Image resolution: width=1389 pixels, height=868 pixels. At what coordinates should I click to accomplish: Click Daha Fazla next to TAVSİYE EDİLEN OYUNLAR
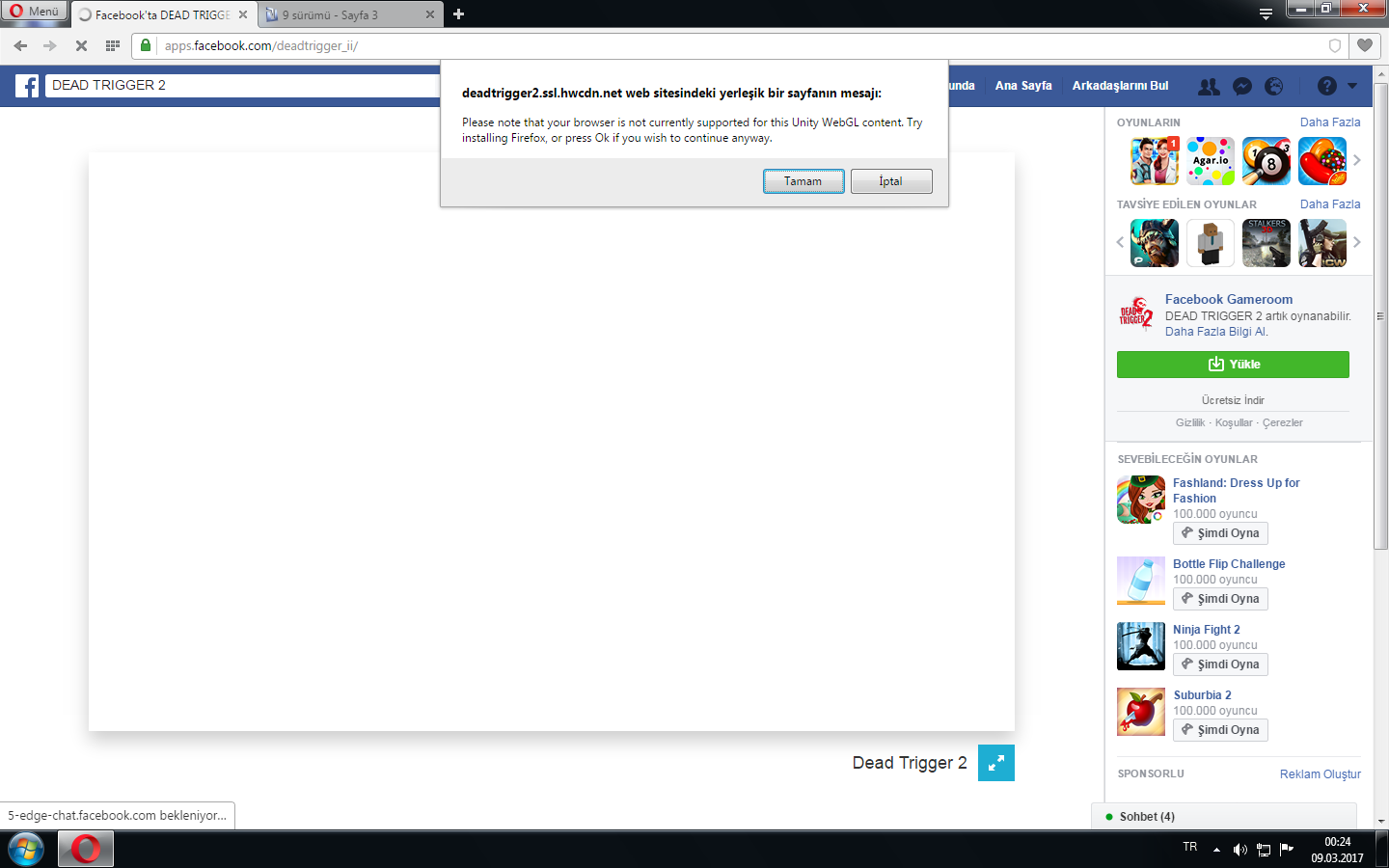1330,204
